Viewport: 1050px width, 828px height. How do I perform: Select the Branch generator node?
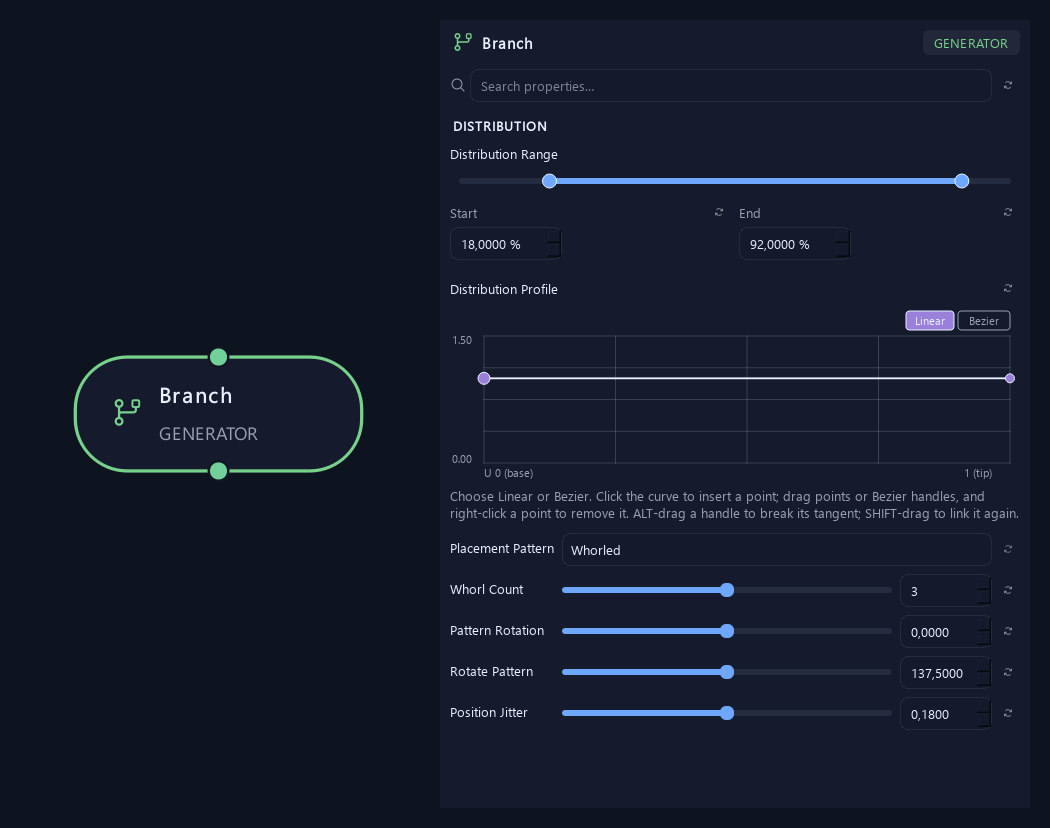pyautogui.click(x=218, y=414)
